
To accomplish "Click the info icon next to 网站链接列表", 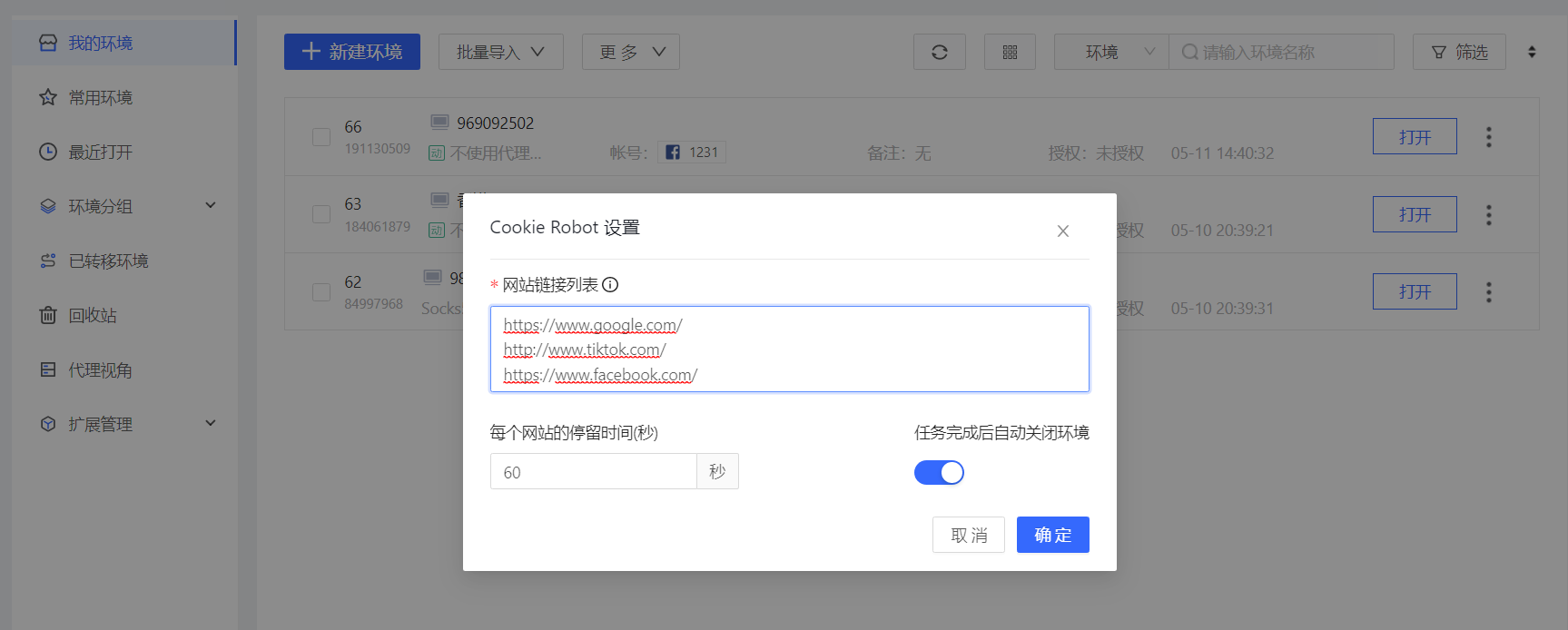I will [610, 285].
